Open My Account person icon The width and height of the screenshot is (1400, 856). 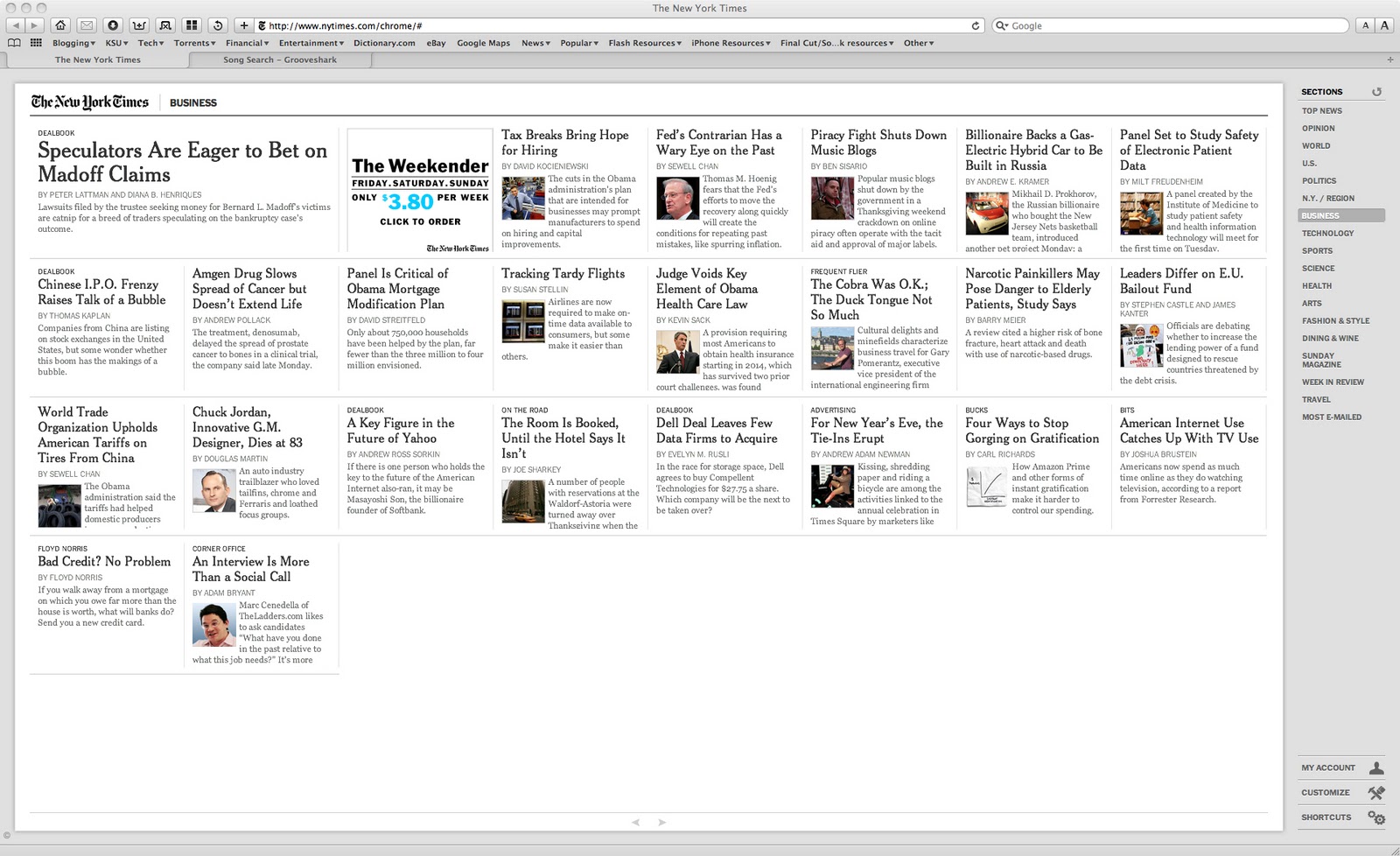tap(1376, 768)
